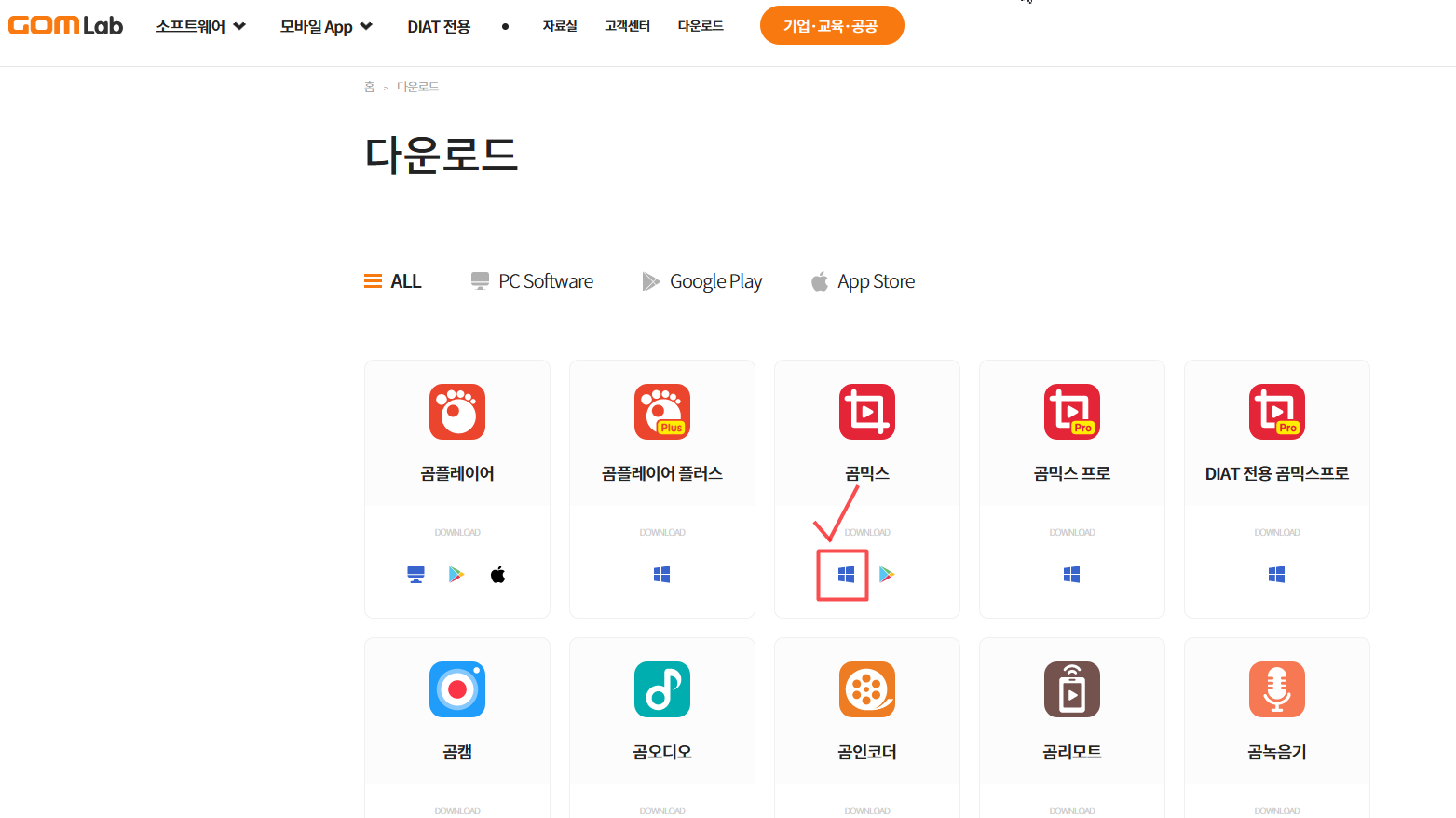
Task: Expand the 소프트웨어 dropdown menu
Action: (x=200, y=26)
